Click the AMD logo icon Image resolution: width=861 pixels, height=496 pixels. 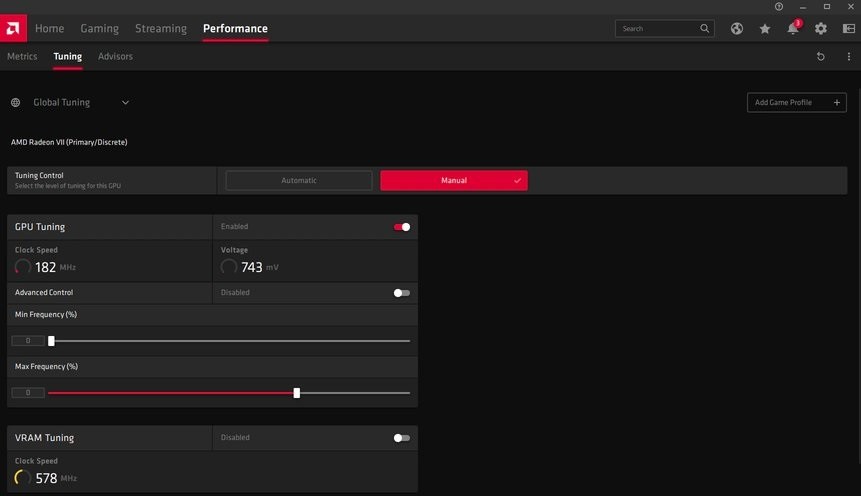pos(14,28)
